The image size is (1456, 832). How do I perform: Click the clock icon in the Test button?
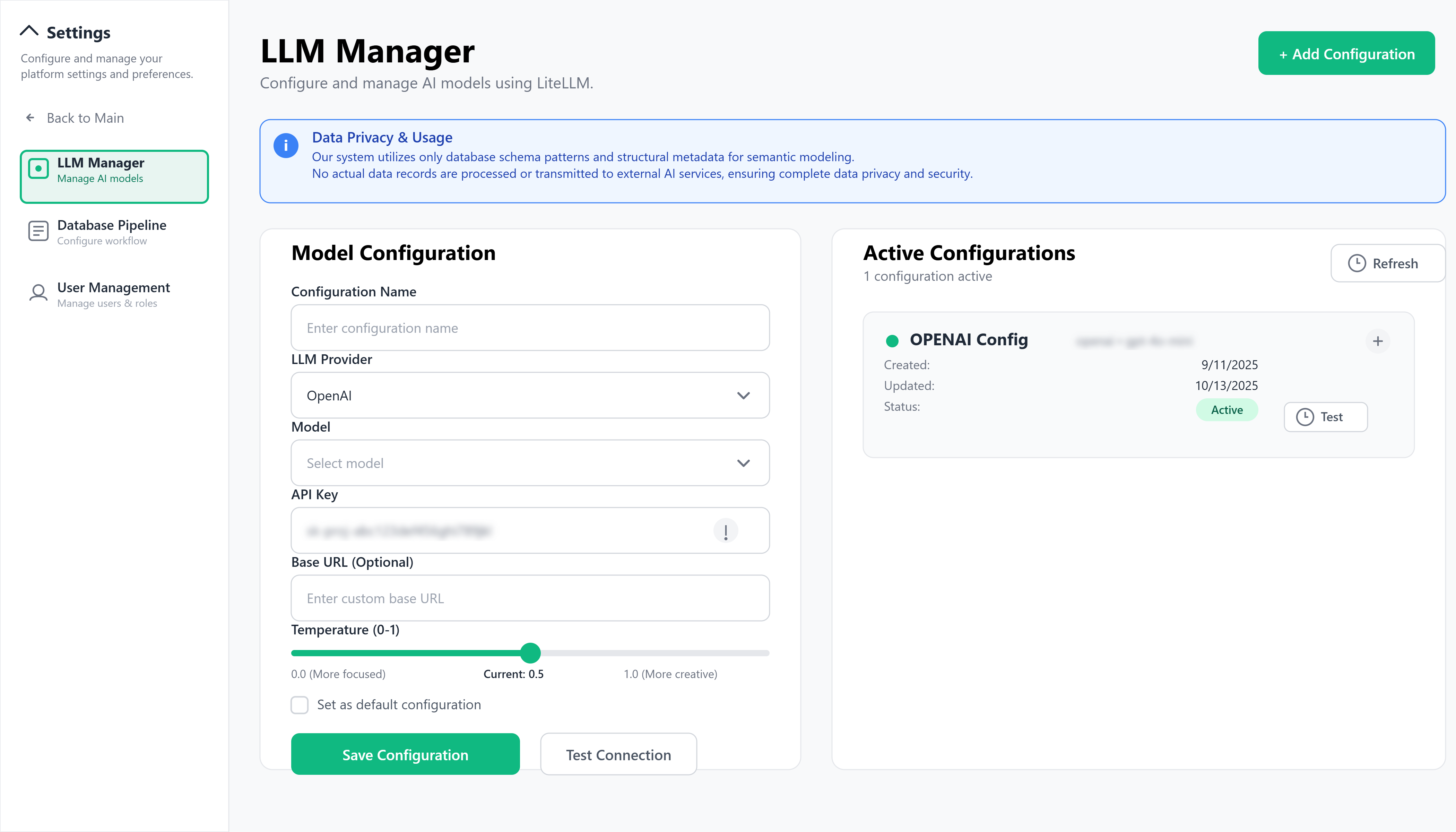1305,417
